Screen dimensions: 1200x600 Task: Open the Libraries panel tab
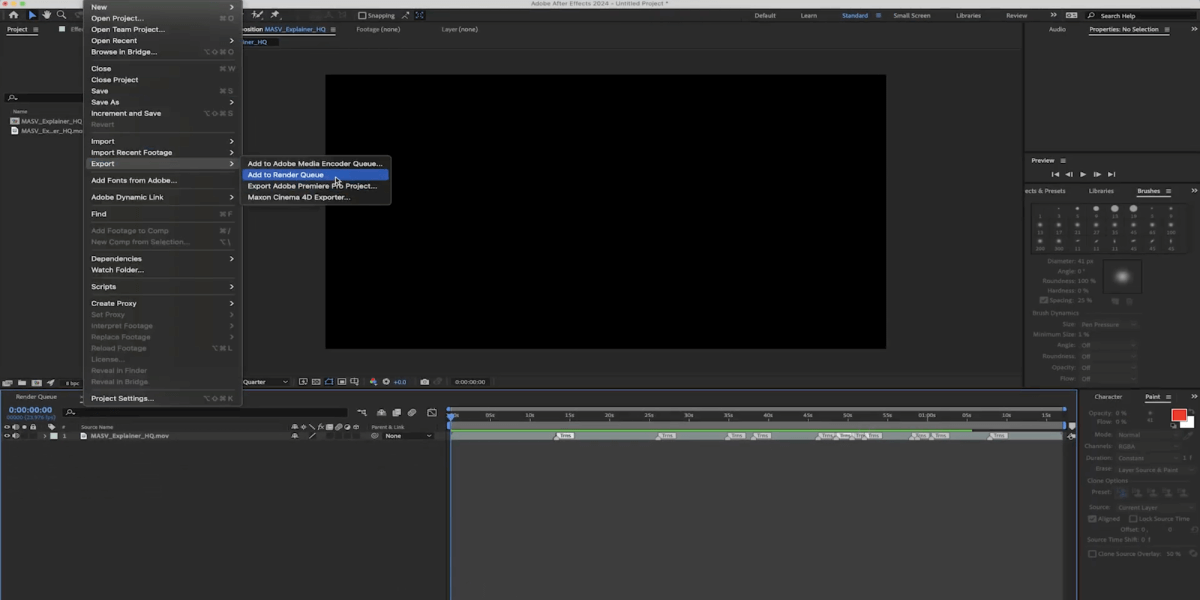point(1101,191)
